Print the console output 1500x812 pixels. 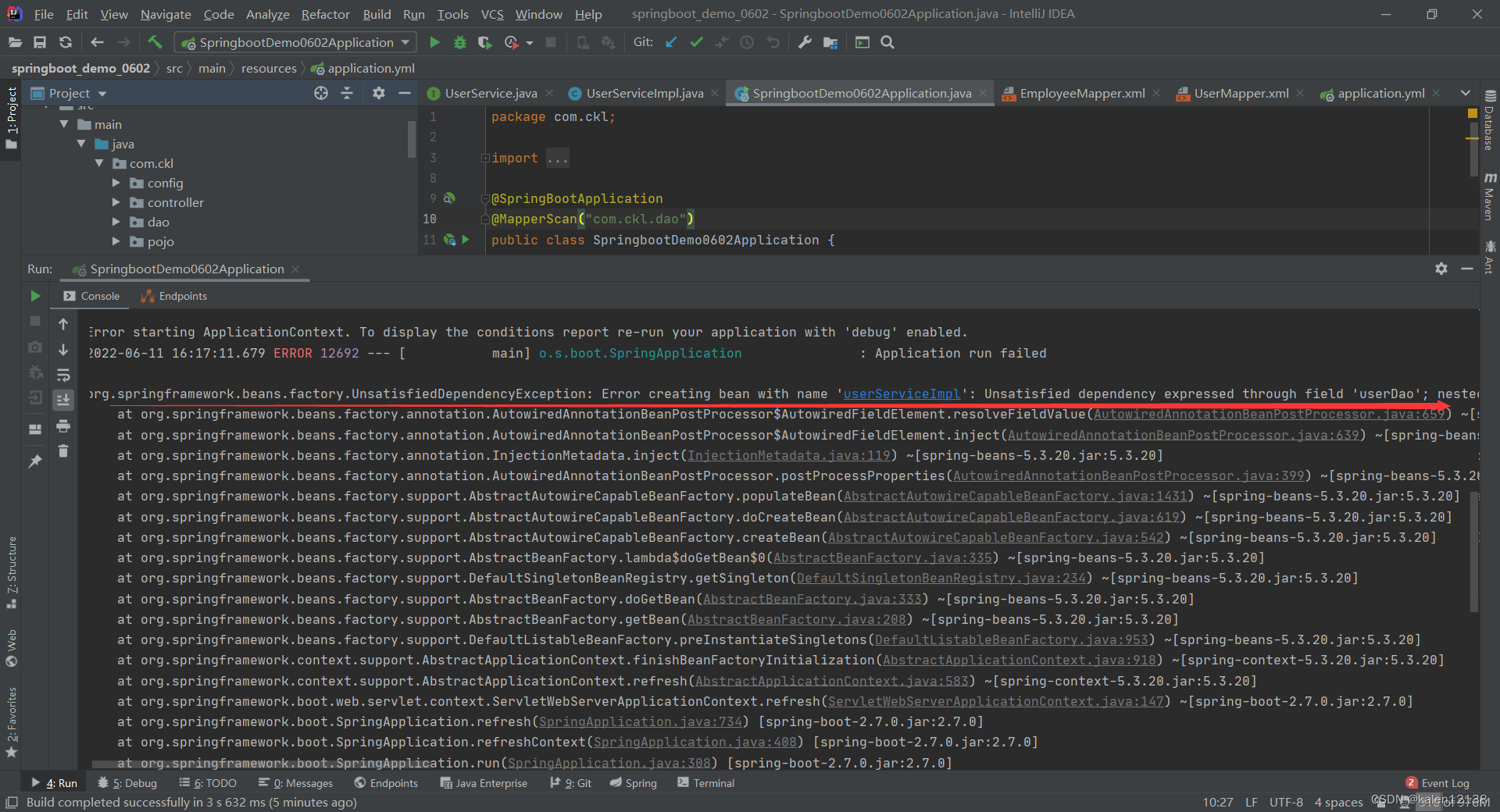(x=63, y=426)
